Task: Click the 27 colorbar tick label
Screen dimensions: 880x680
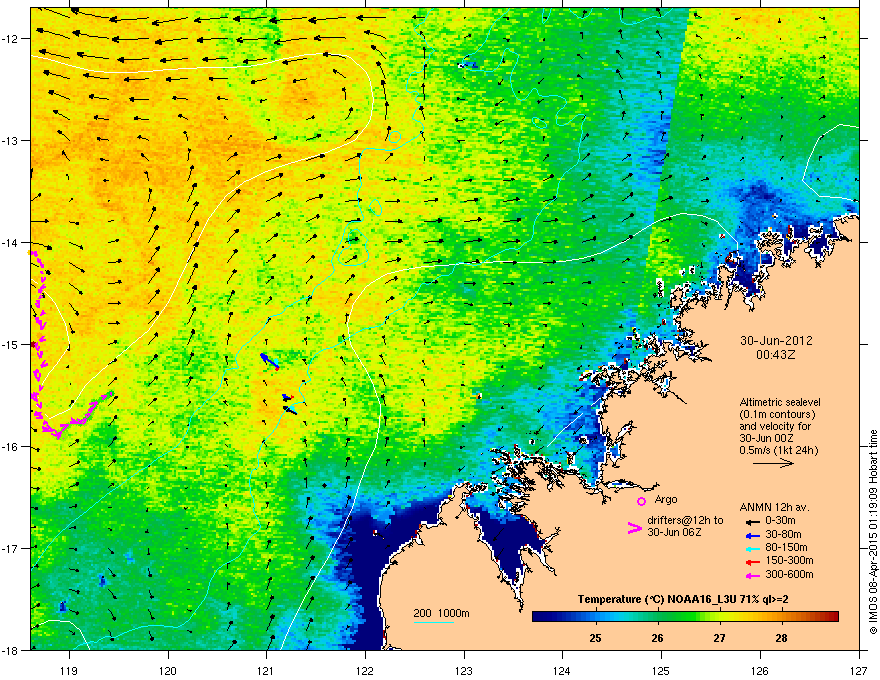Action: click(x=719, y=638)
